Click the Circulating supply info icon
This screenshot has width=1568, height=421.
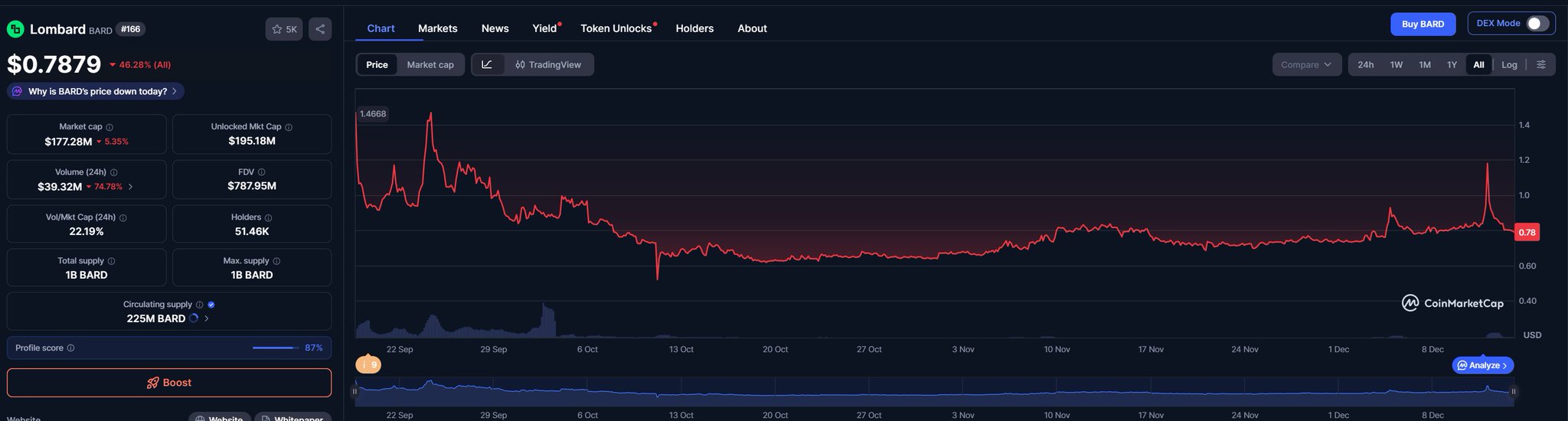pyautogui.click(x=200, y=305)
